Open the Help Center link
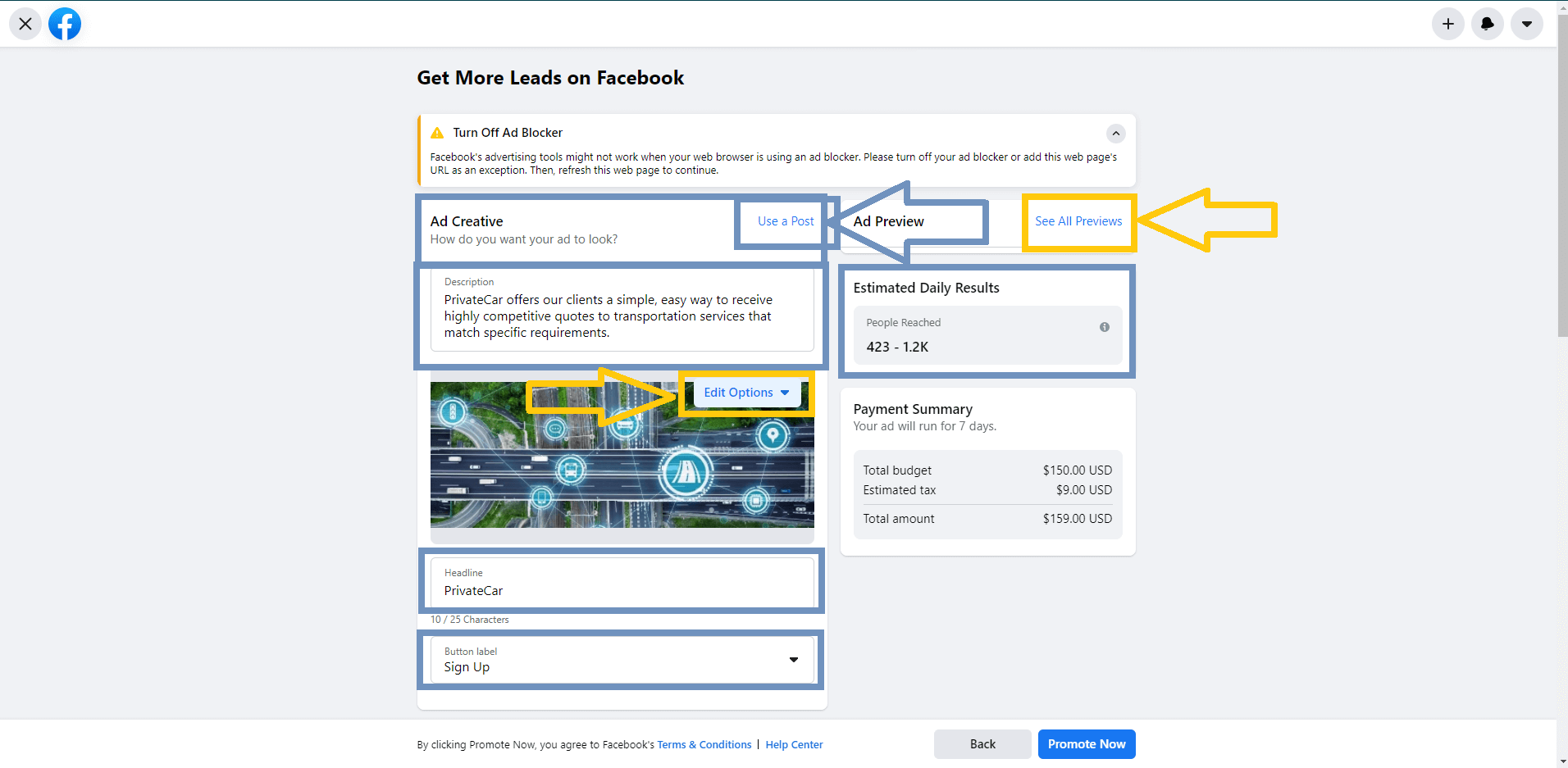Image resolution: width=1568 pixels, height=768 pixels. (x=794, y=745)
